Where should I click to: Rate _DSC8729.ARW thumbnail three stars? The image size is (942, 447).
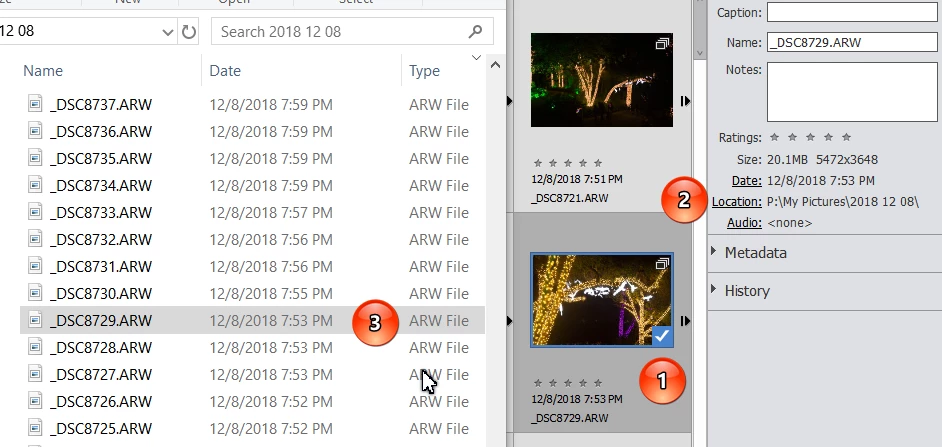(x=568, y=383)
